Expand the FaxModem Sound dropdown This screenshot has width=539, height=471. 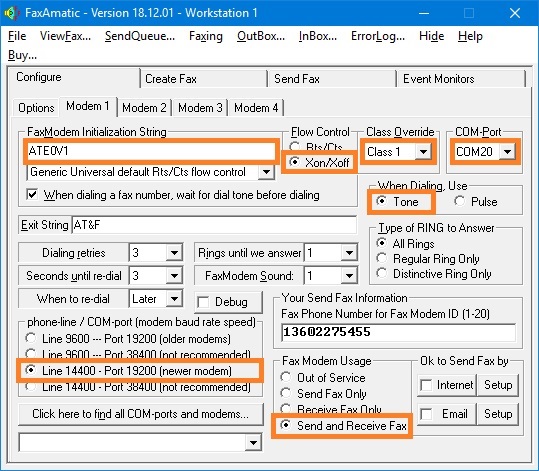[x=349, y=276]
